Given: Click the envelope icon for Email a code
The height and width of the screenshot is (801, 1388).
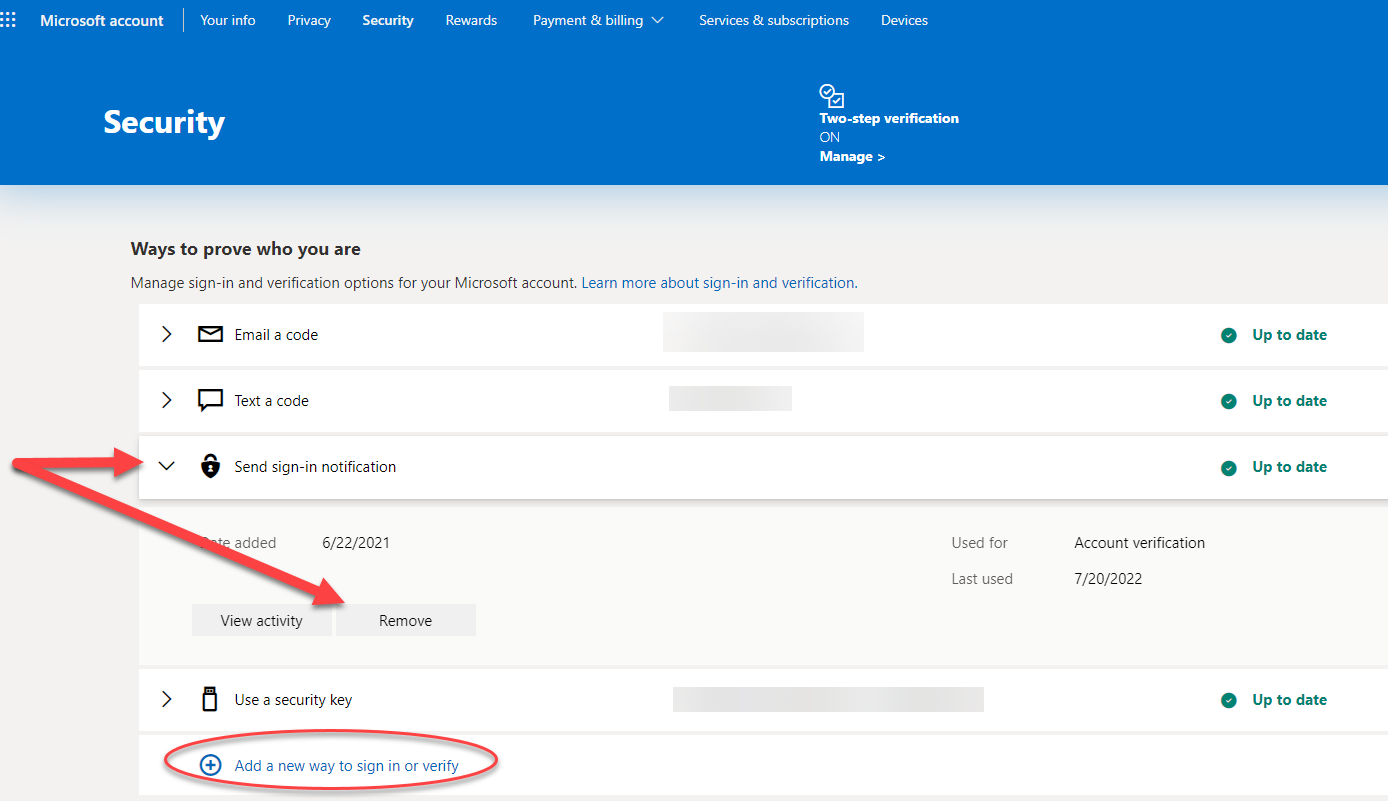Looking at the screenshot, I should pos(210,335).
